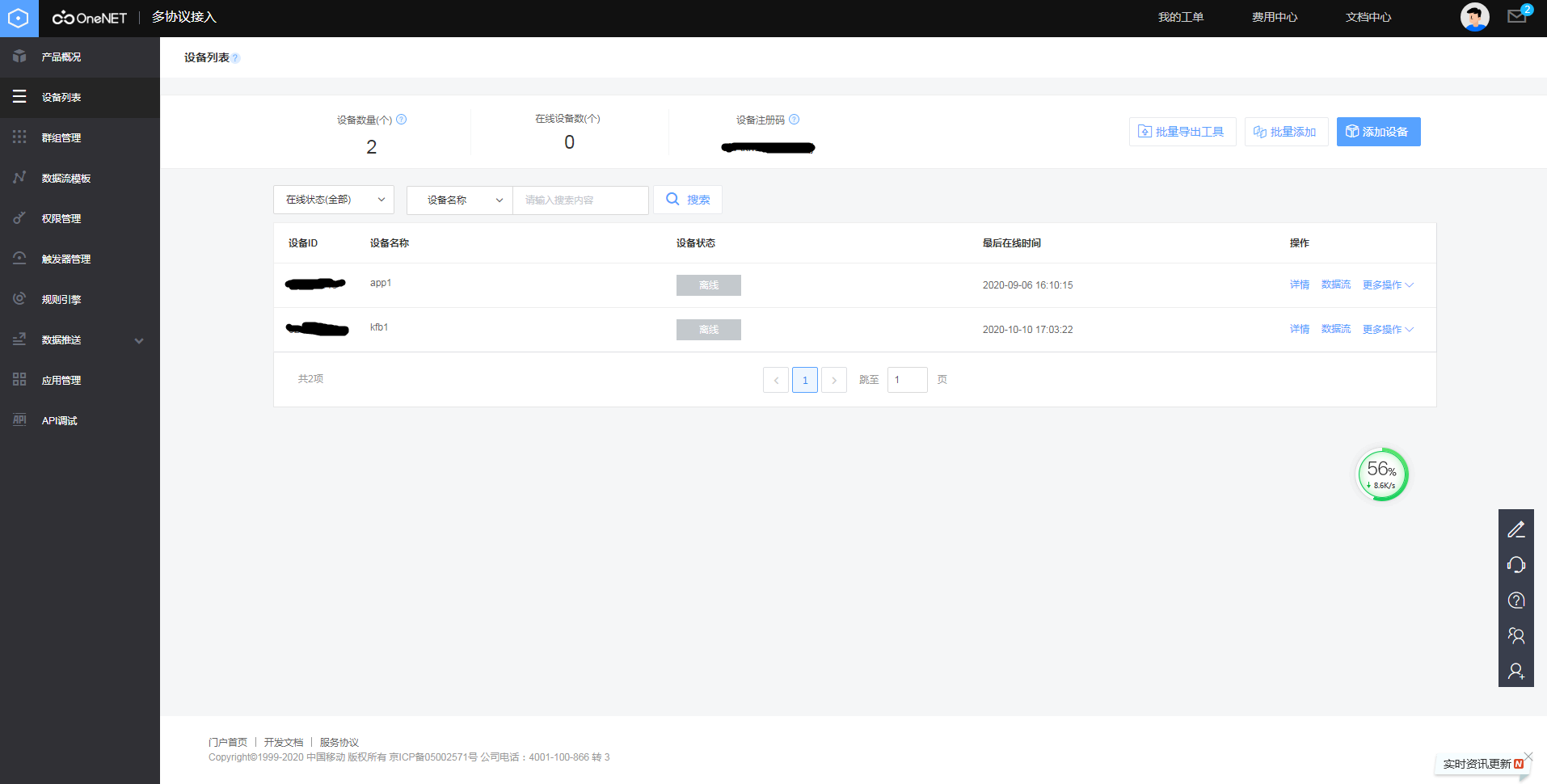Click the 多协议接入 header title
This screenshot has height=784, width=1547.
pyautogui.click(x=184, y=17)
